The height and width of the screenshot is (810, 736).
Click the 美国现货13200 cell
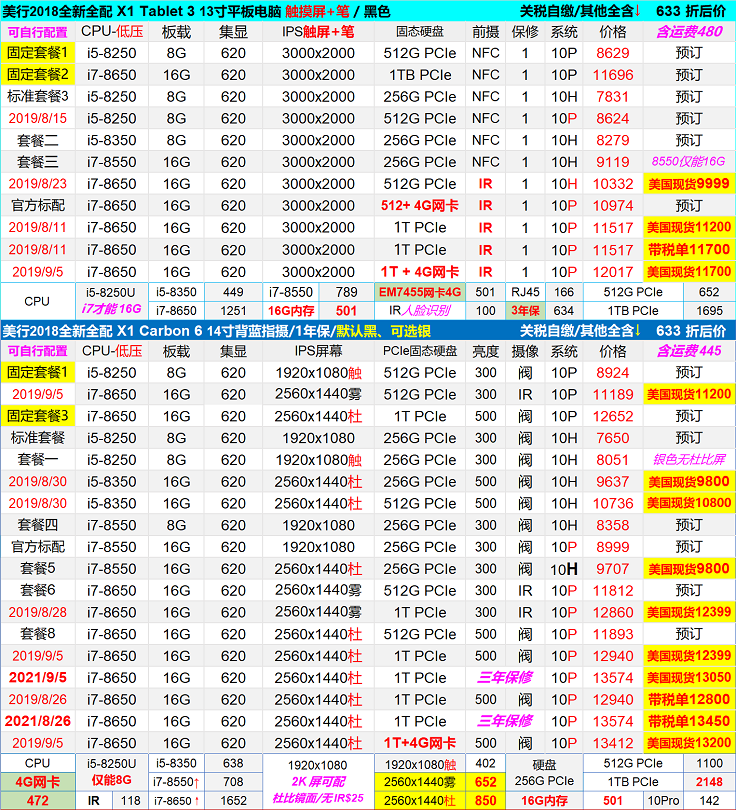tap(690, 743)
